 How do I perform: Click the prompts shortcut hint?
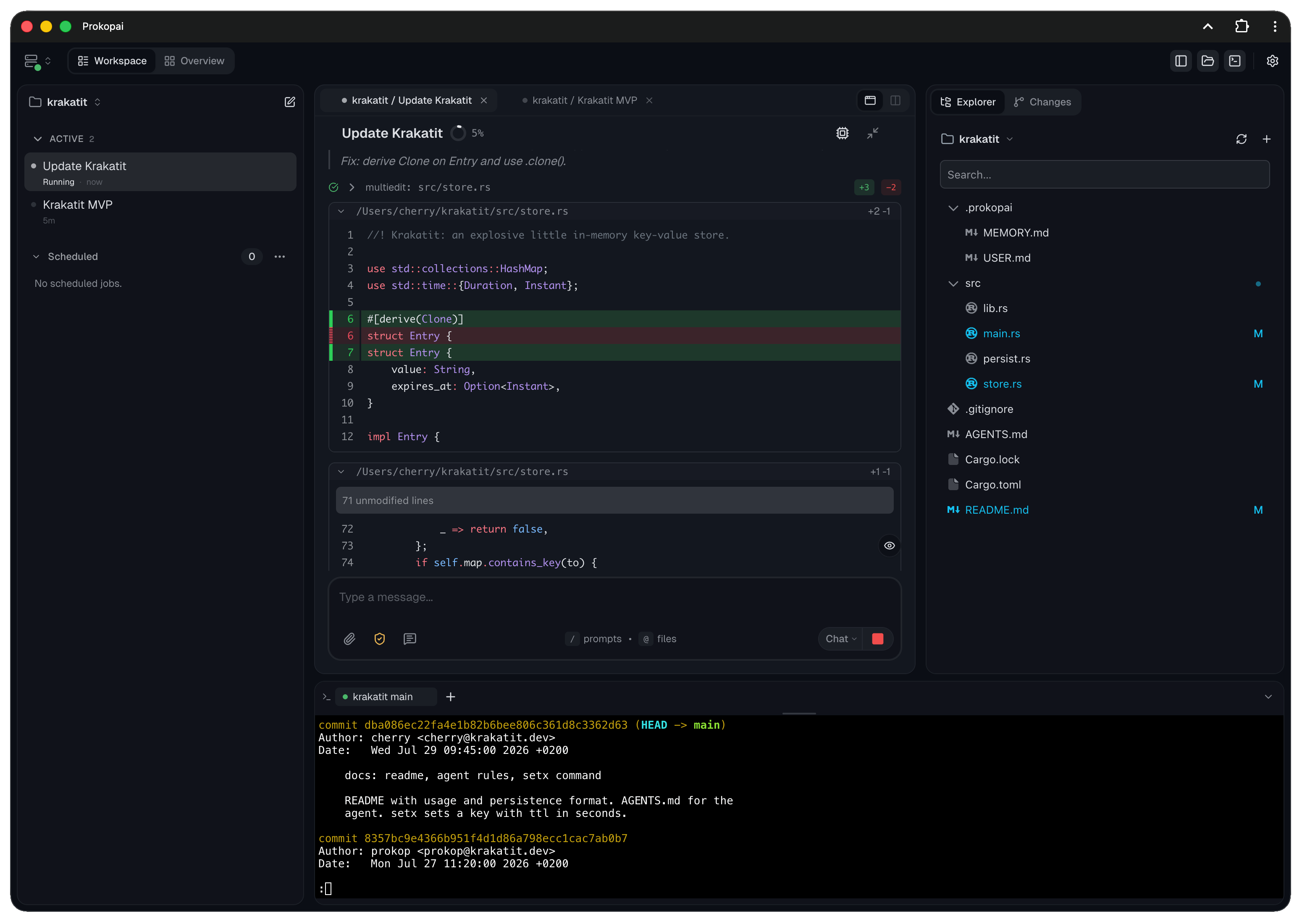pos(594,638)
